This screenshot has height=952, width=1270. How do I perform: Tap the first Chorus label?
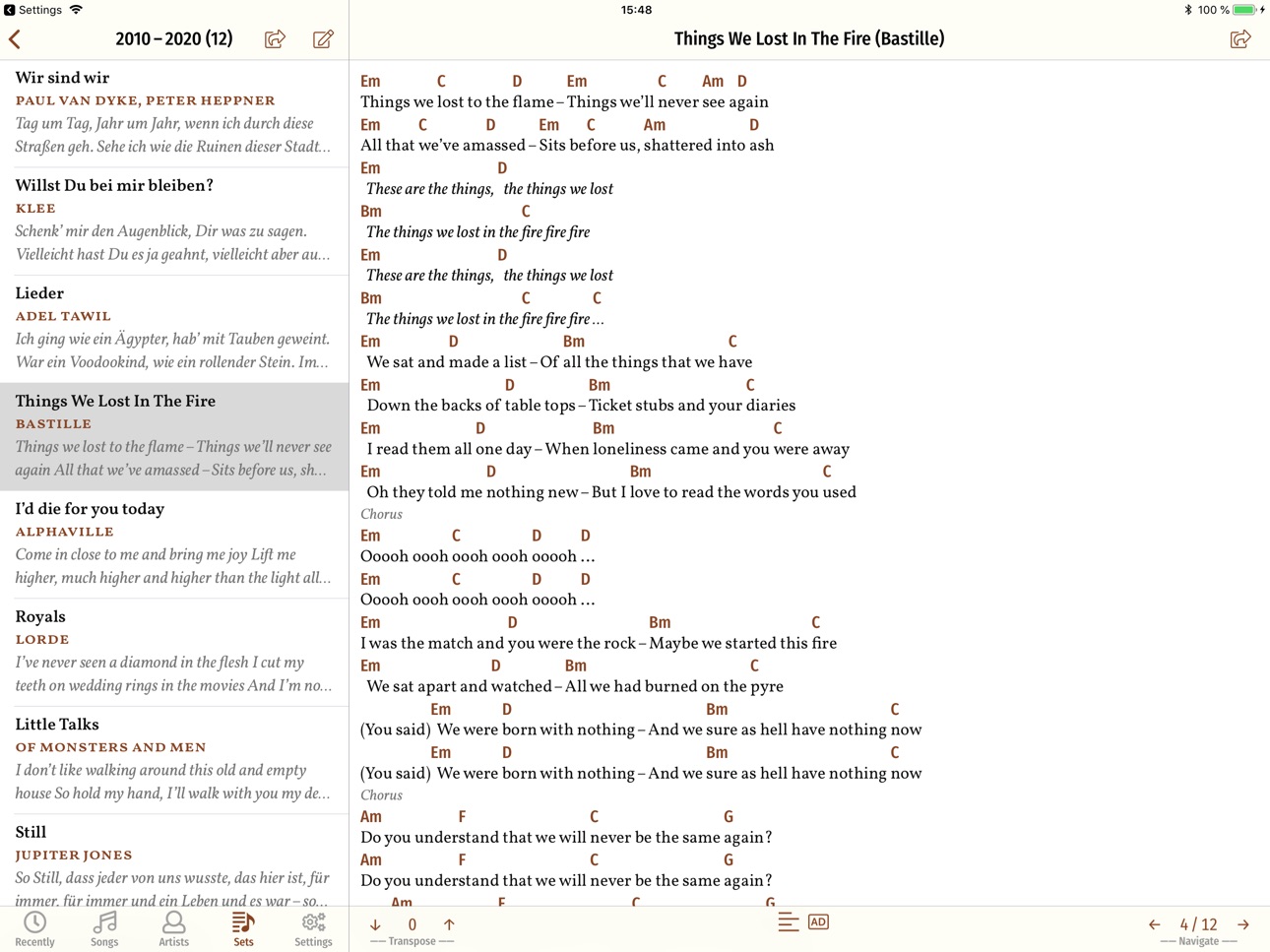point(381,514)
